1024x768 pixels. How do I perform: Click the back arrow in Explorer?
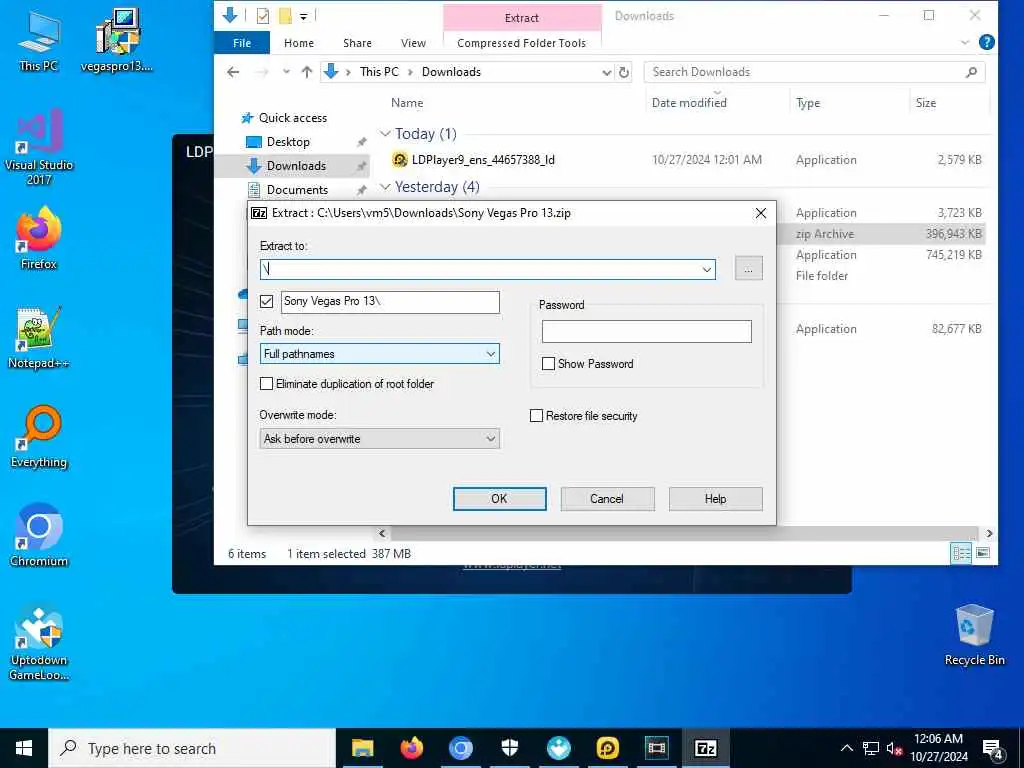[x=233, y=72]
